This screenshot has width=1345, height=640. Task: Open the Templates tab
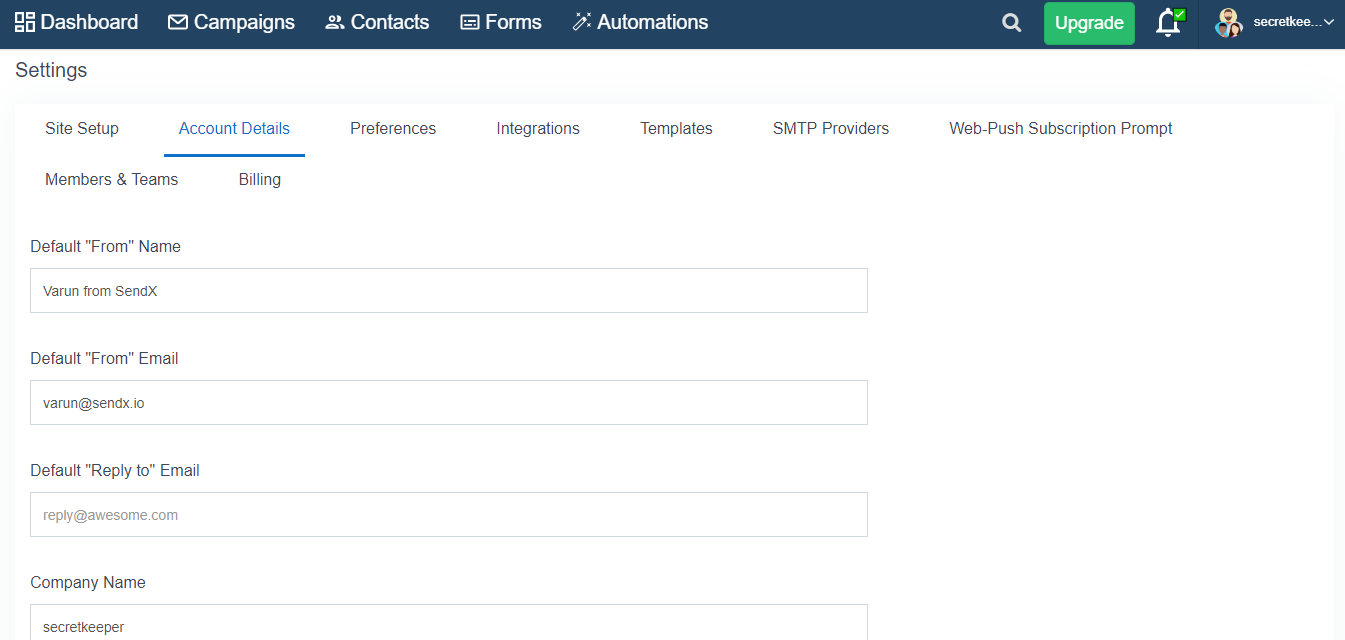[676, 129]
